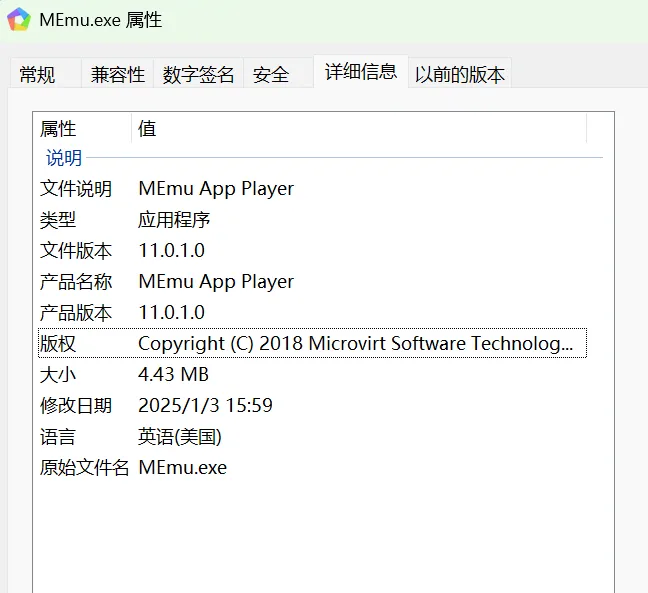Click the 11.0.1.0 value beside 文件版本
This screenshot has width=648, height=593.
172,251
